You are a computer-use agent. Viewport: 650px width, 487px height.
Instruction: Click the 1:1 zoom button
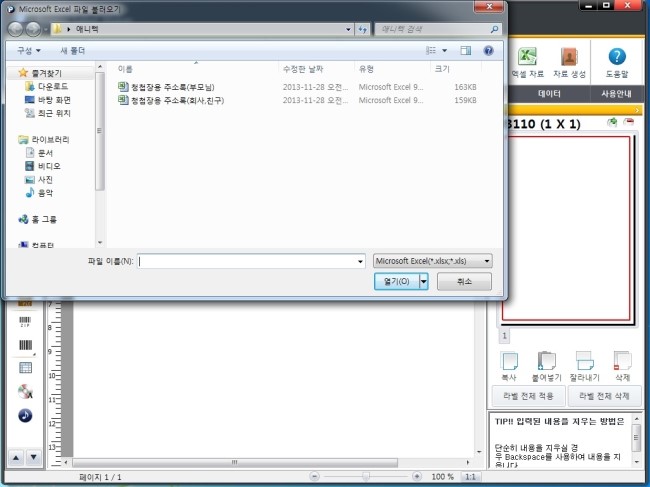(470, 477)
